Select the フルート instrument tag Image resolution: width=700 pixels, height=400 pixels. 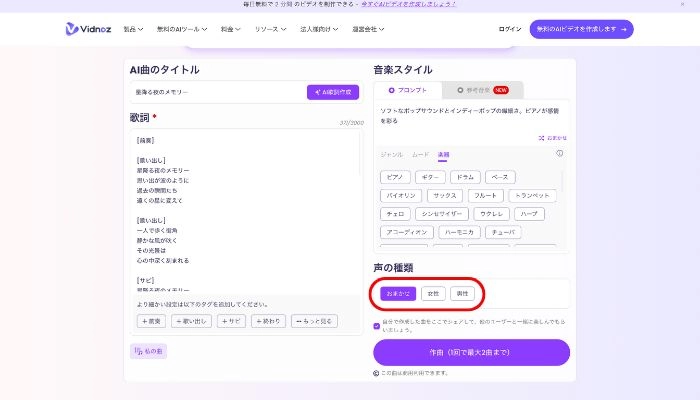[x=486, y=196]
